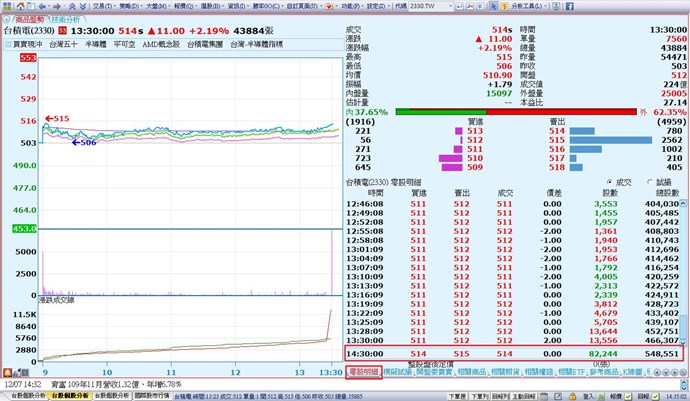Screen dimensions: 690x401
Task: Expand the back arrow history dropdown
Action: (49, 6)
